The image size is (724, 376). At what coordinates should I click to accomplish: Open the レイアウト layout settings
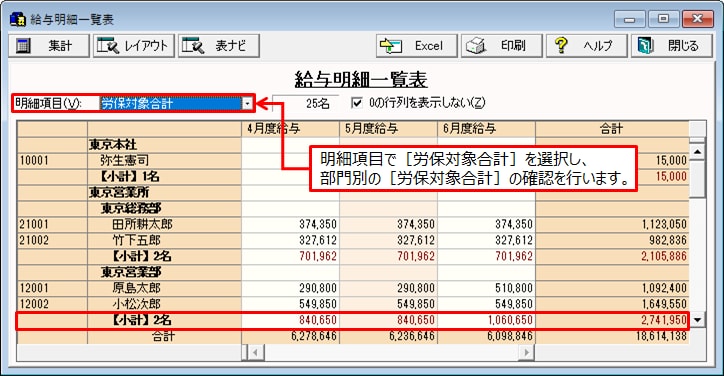[134, 46]
